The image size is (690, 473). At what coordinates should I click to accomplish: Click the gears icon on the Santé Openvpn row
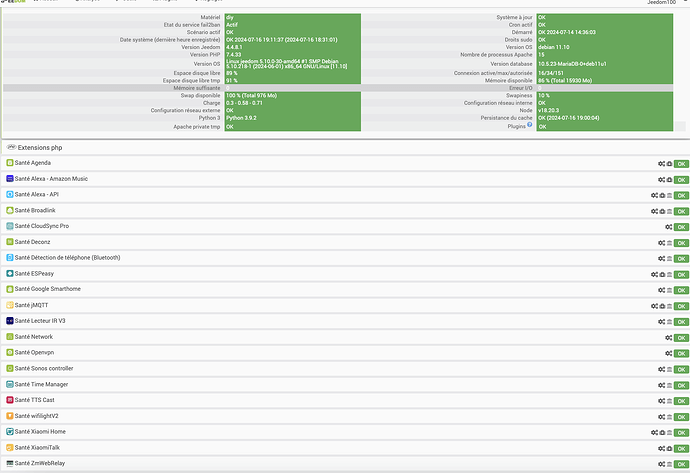(668, 353)
